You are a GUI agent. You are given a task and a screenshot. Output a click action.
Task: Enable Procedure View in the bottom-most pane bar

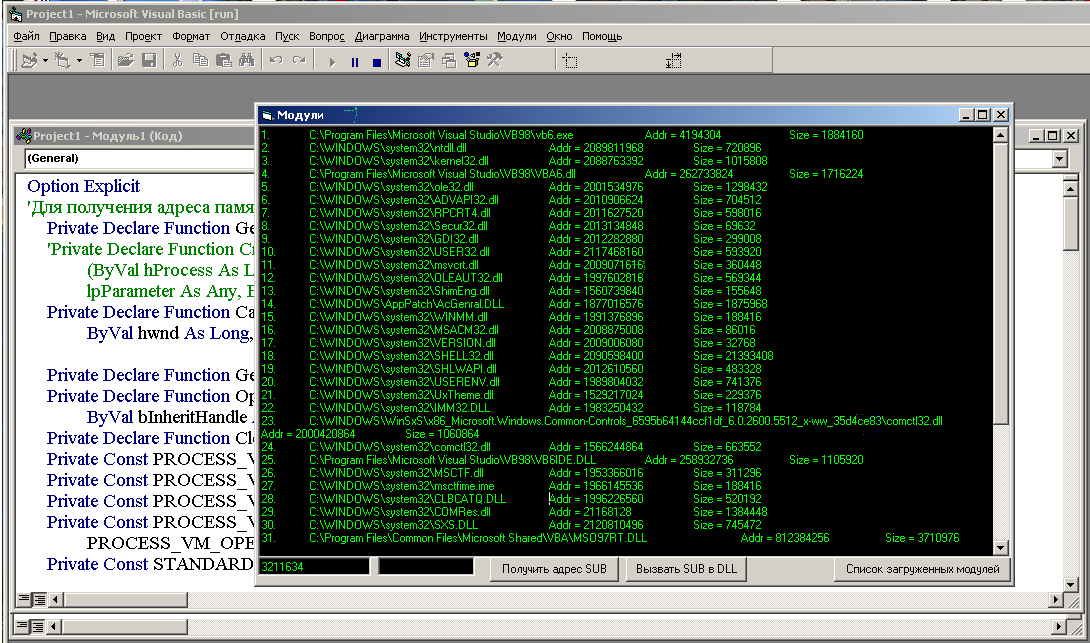(22, 626)
